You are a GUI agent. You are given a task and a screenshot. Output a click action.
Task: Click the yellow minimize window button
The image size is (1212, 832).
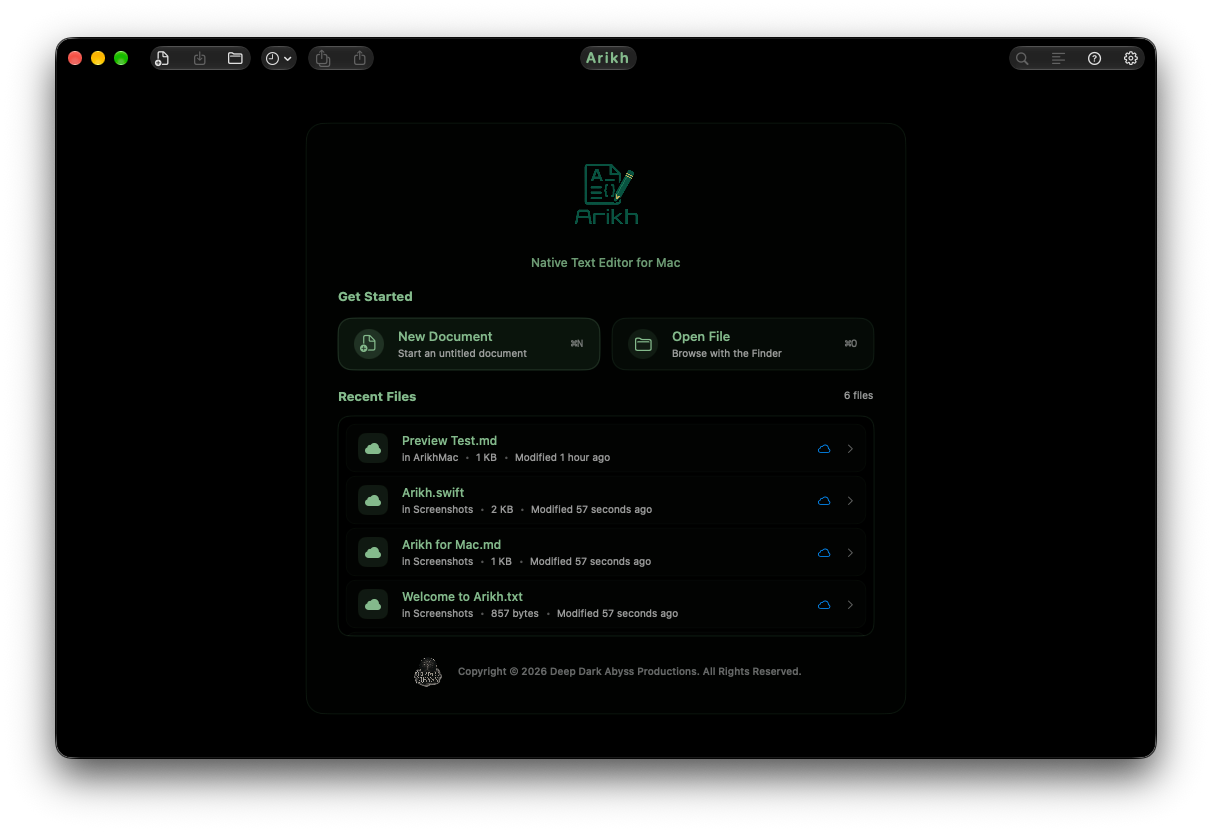point(98,58)
